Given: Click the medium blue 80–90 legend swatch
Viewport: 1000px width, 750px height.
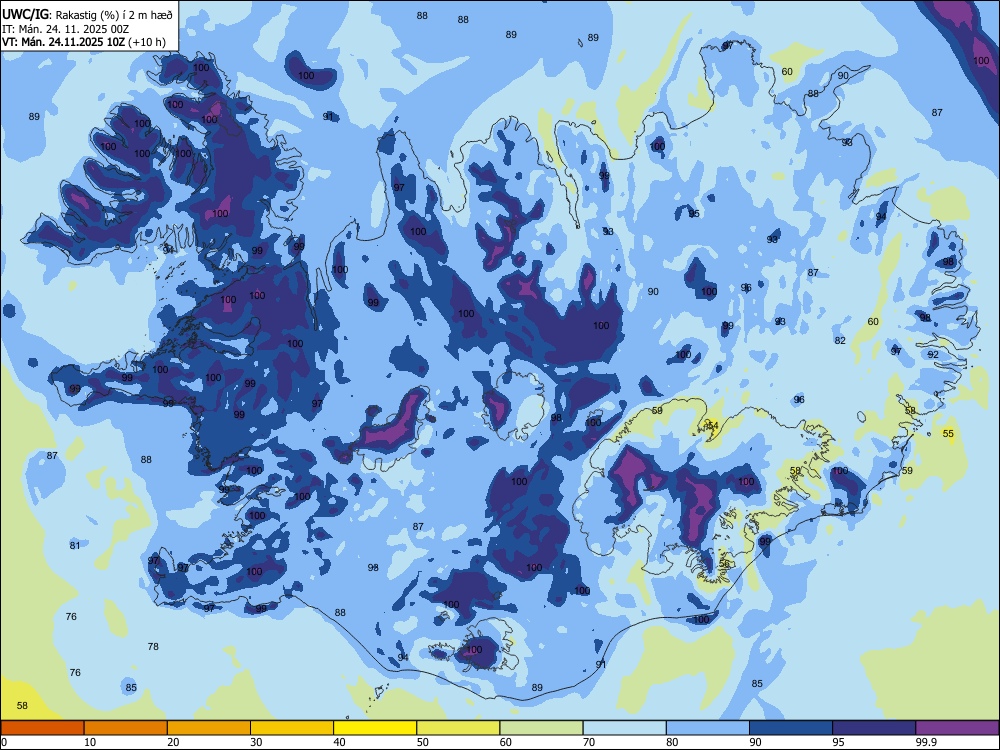Looking at the screenshot, I should click(x=708, y=728).
